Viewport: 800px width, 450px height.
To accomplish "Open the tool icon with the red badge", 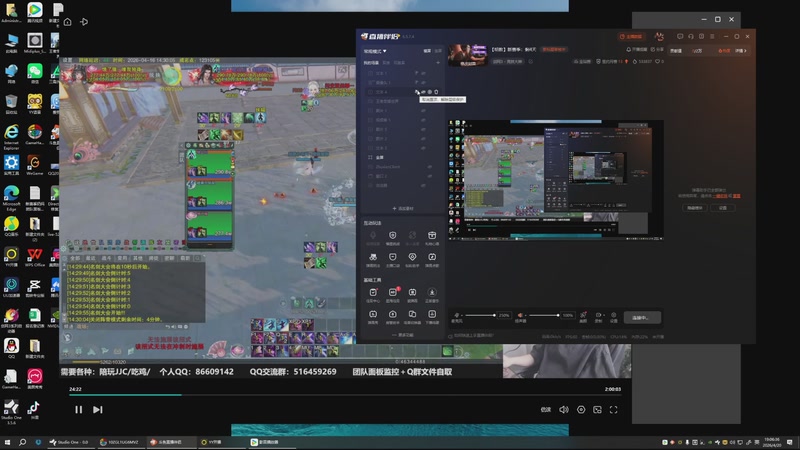I will tap(393, 292).
